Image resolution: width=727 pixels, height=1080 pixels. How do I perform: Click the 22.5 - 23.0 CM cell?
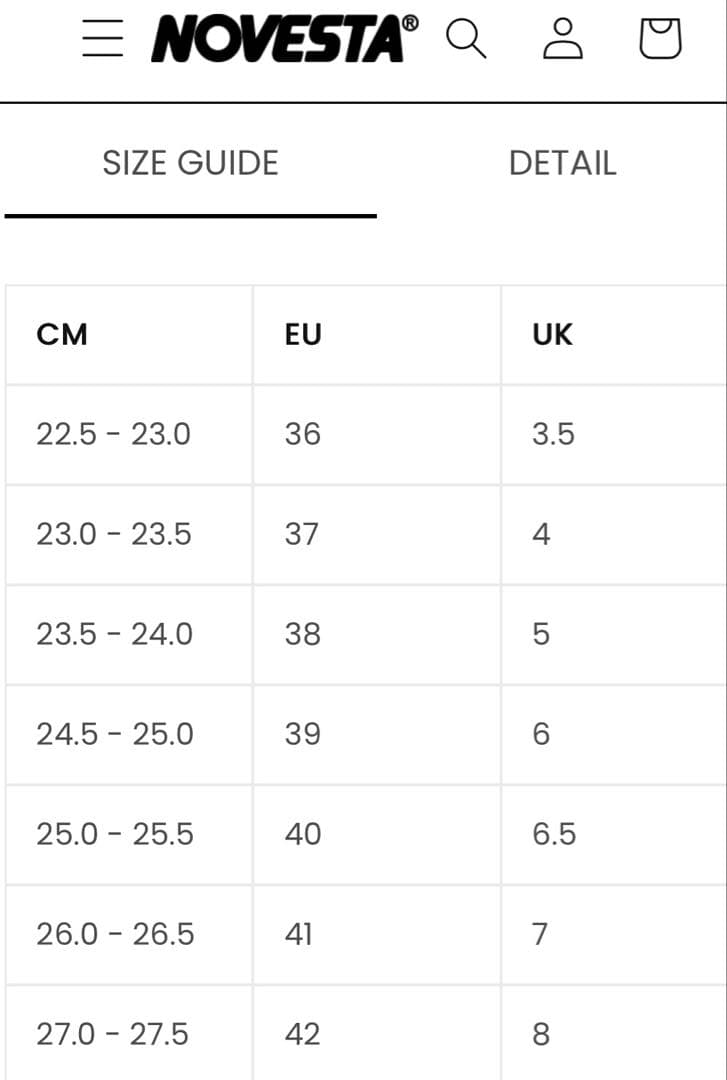(113, 434)
